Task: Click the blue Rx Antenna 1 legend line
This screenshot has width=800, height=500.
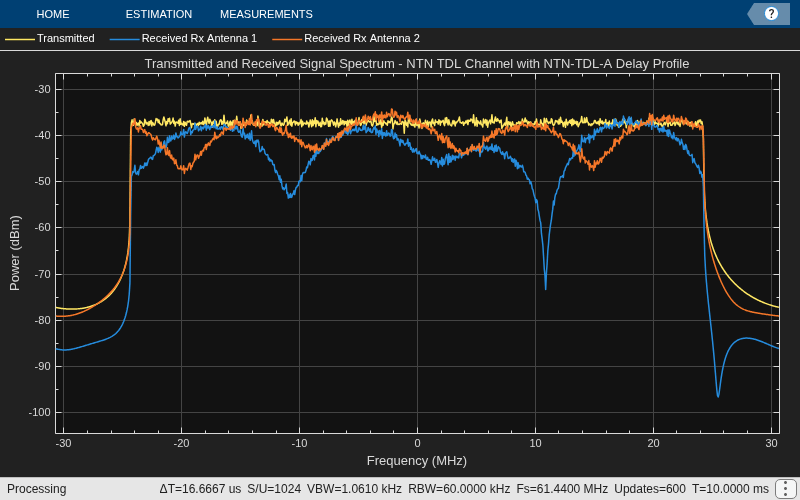Action: [124, 39]
